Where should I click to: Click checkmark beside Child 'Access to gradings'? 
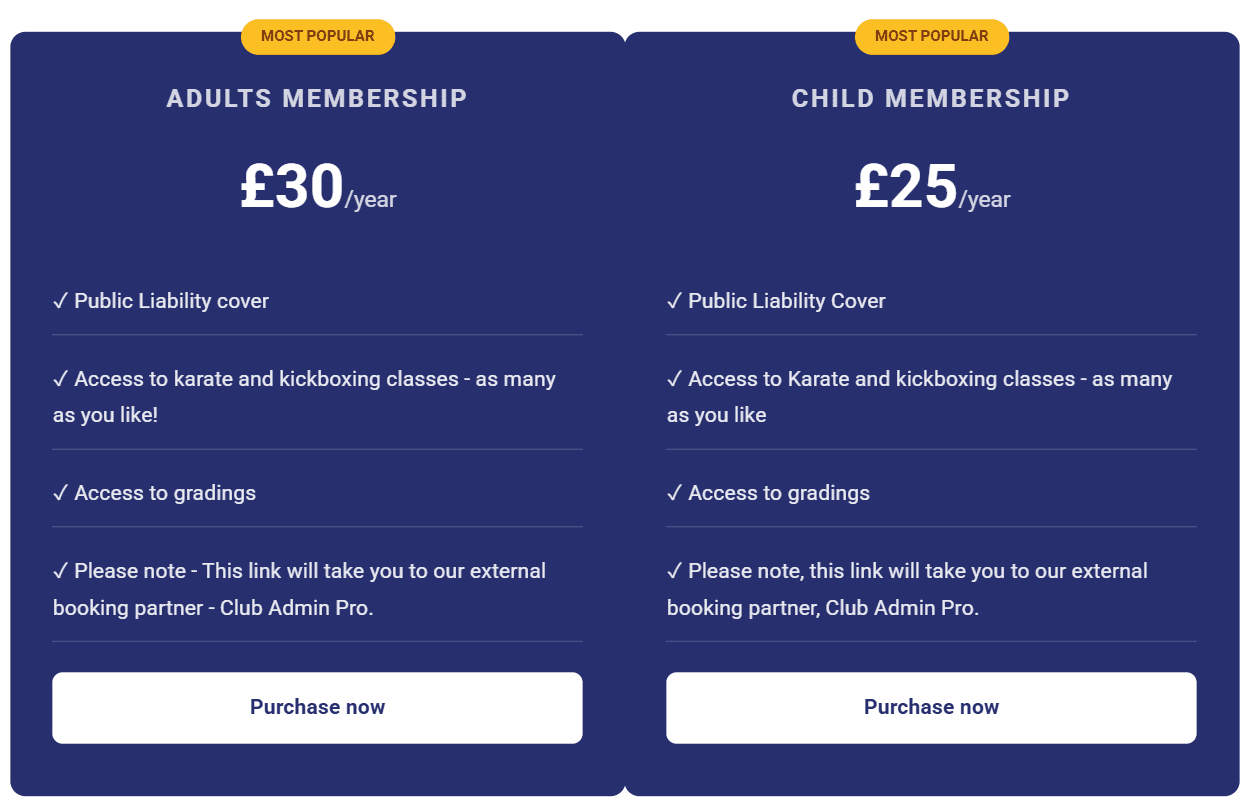[675, 492]
